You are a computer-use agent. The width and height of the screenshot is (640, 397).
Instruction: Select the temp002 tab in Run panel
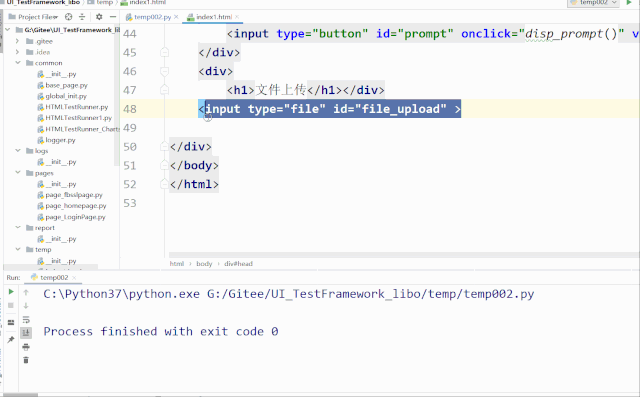click(x=54, y=277)
